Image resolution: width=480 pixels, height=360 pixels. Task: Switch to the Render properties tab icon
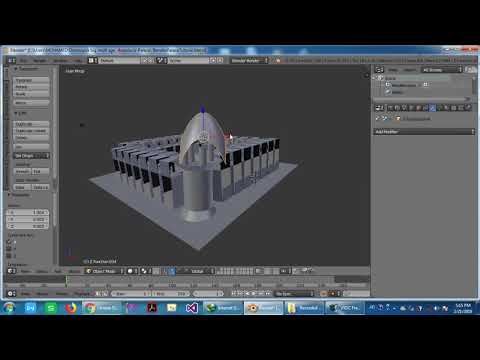coord(390,108)
